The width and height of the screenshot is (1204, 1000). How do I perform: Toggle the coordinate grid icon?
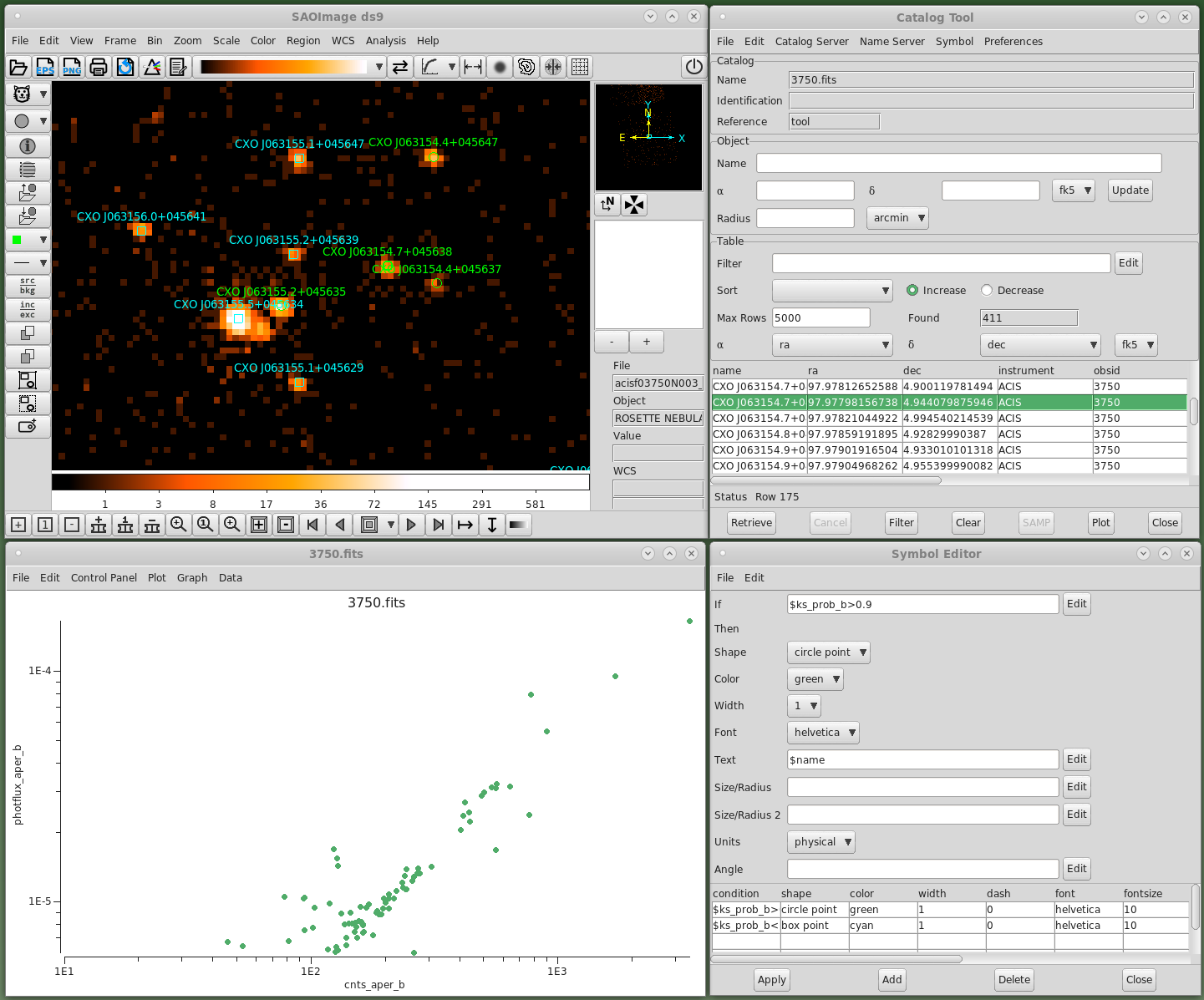pyautogui.click(x=580, y=67)
